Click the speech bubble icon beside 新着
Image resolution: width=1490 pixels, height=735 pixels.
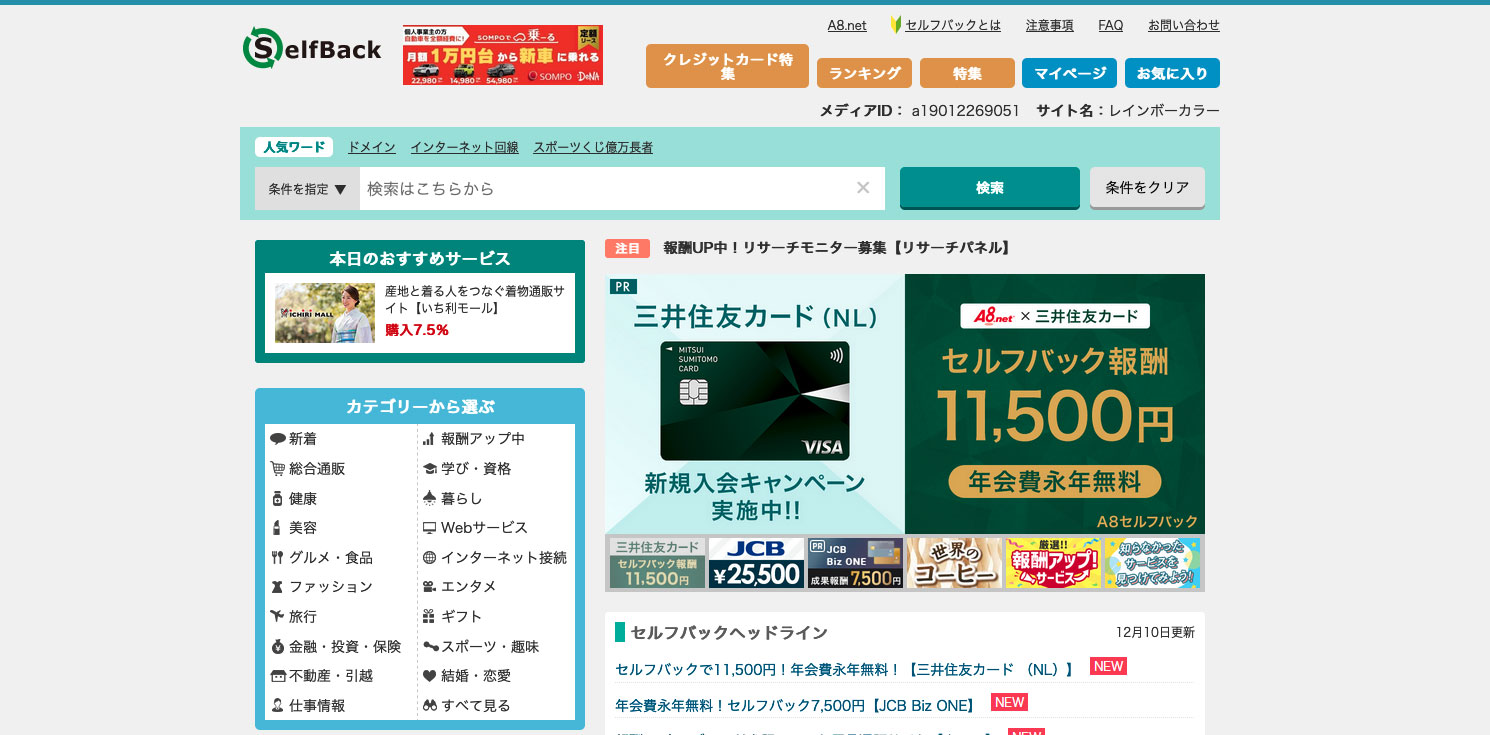pyautogui.click(x=277, y=439)
